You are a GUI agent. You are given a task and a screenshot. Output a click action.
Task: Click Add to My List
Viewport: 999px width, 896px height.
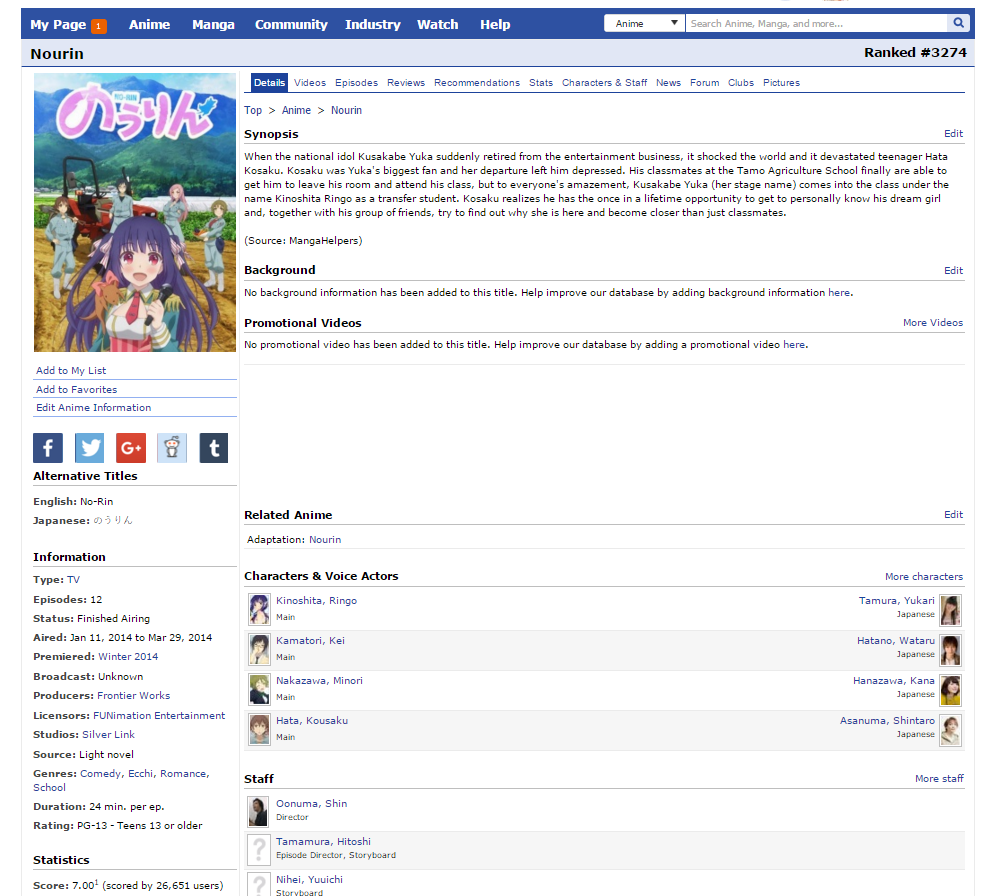pos(71,370)
